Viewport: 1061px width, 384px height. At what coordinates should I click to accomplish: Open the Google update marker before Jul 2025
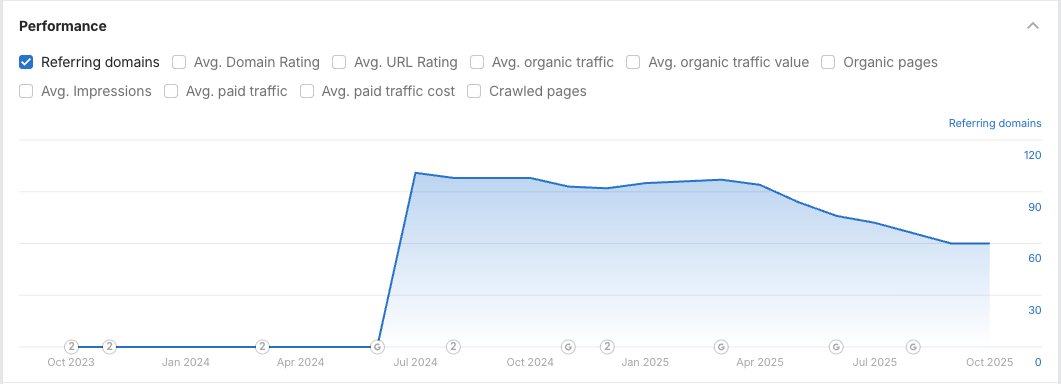click(836, 347)
